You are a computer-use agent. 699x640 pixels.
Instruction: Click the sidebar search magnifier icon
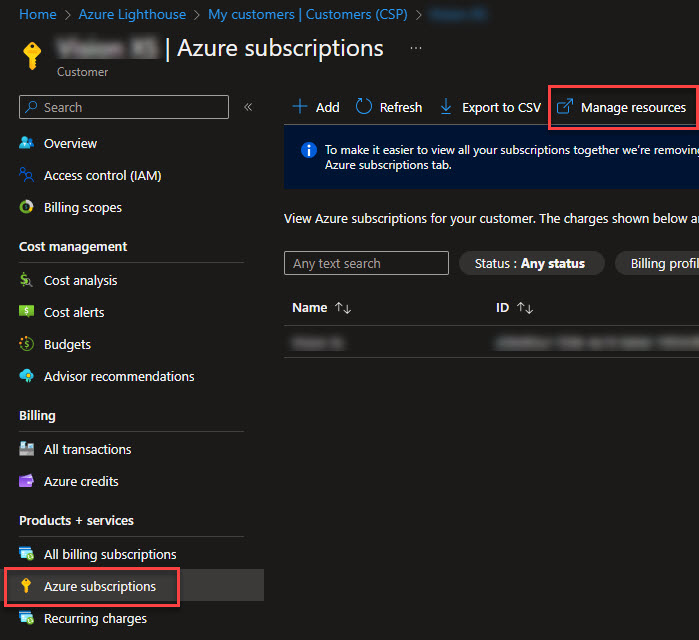tap(31, 107)
